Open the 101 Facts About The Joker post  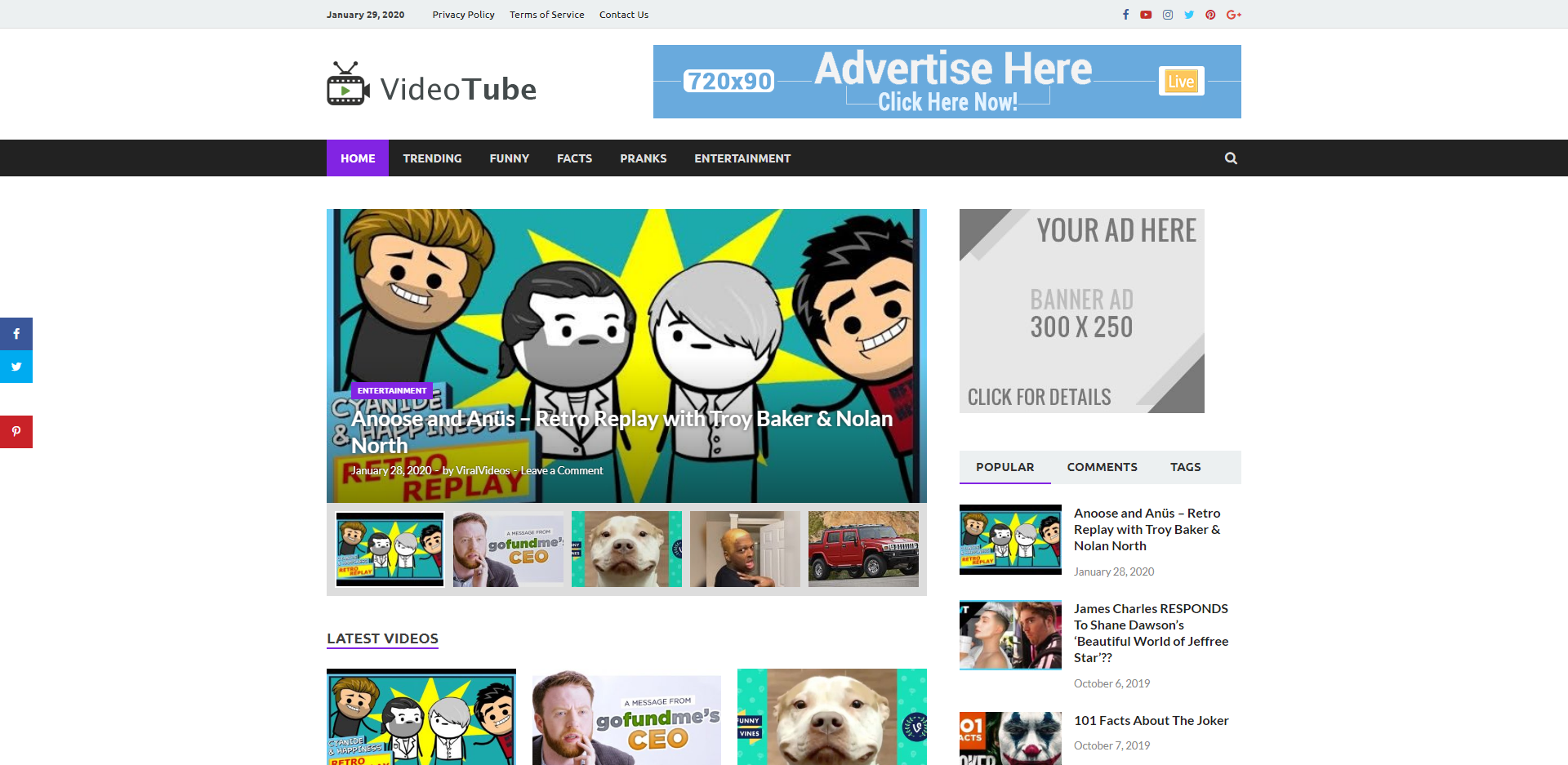tap(1151, 720)
